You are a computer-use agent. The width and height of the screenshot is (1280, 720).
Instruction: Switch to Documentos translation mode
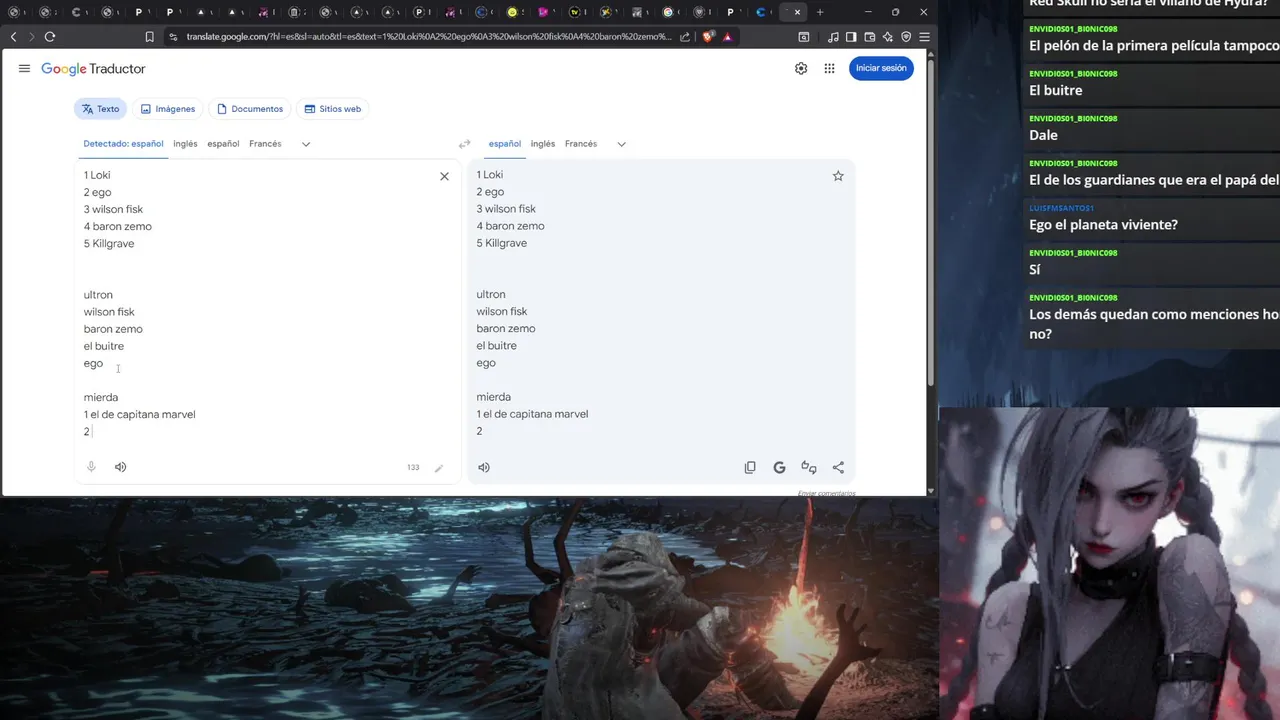click(250, 109)
